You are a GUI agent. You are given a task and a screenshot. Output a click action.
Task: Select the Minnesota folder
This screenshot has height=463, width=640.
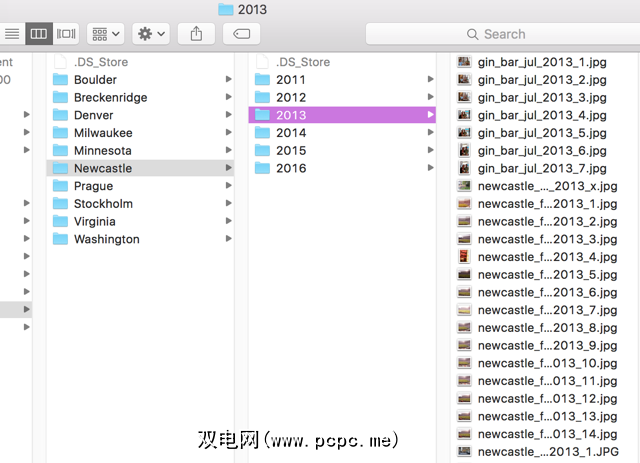[140, 150]
